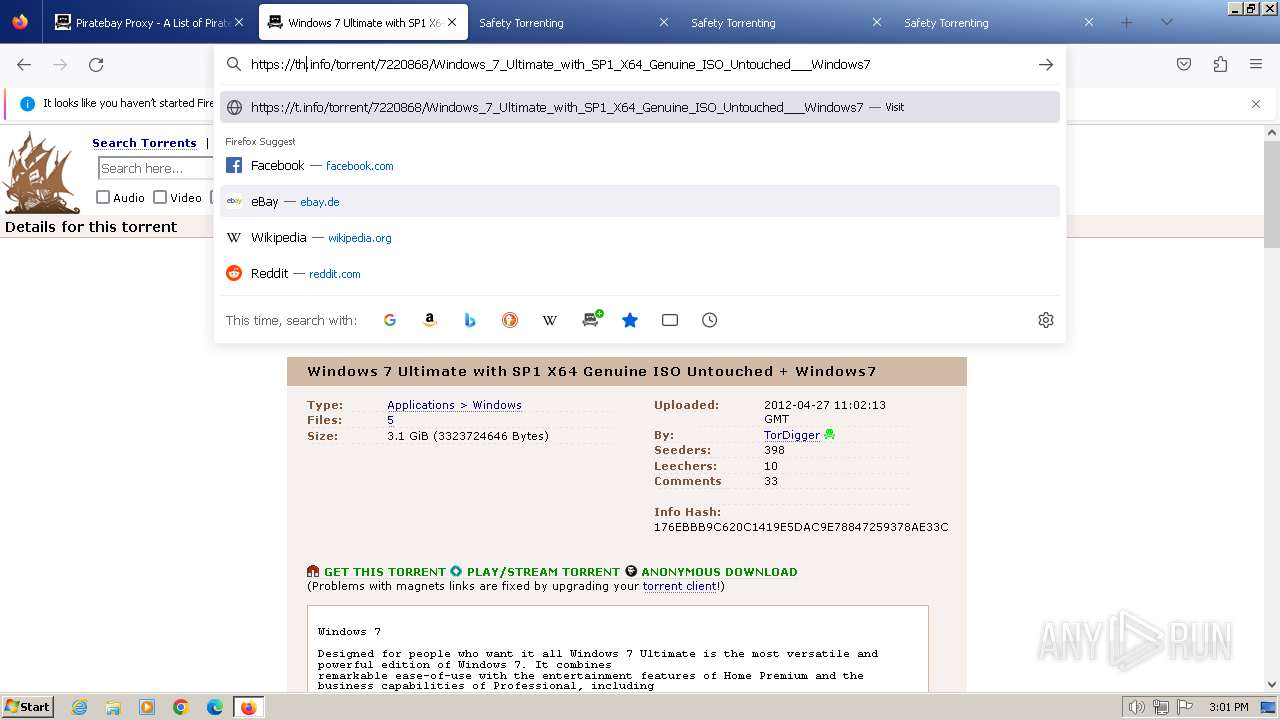Select the Visit t.info torrent URL suggestion

(640, 107)
